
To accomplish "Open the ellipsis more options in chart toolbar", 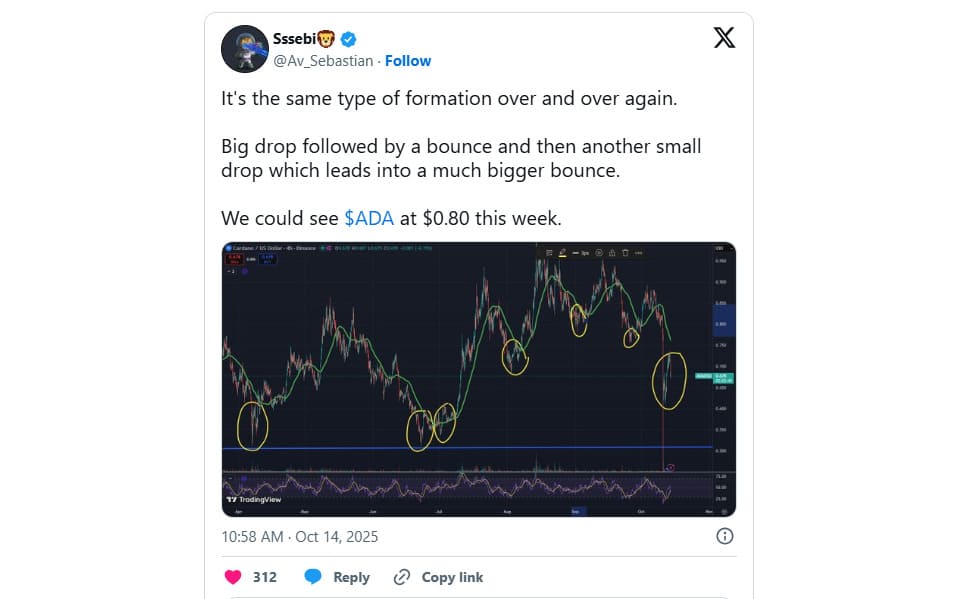I will pyautogui.click(x=639, y=252).
